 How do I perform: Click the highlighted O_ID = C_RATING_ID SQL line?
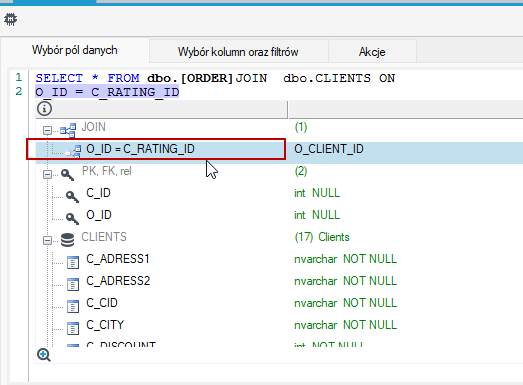107,92
